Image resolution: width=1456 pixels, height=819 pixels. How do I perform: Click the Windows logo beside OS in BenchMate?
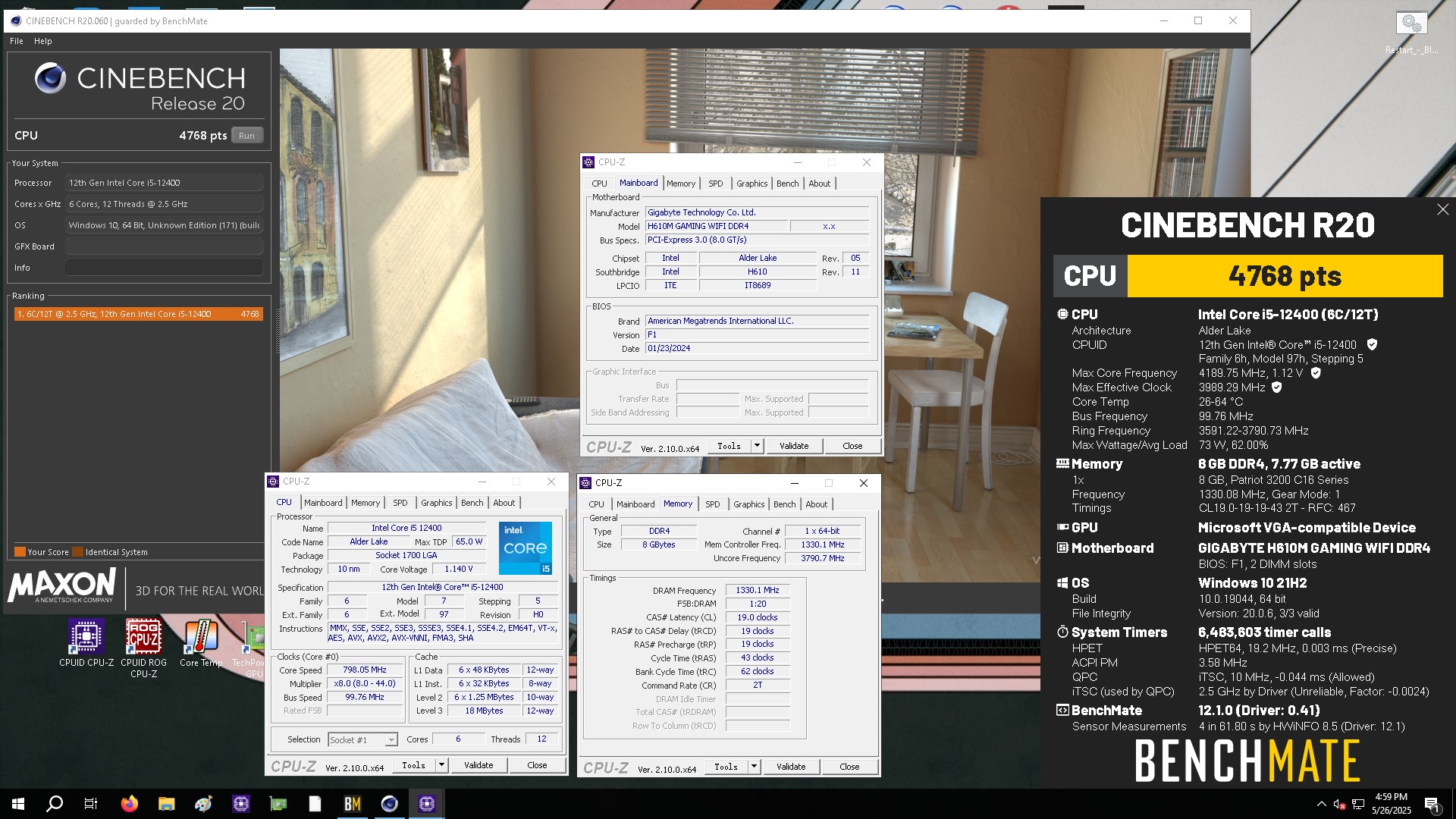pyautogui.click(x=1062, y=583)
